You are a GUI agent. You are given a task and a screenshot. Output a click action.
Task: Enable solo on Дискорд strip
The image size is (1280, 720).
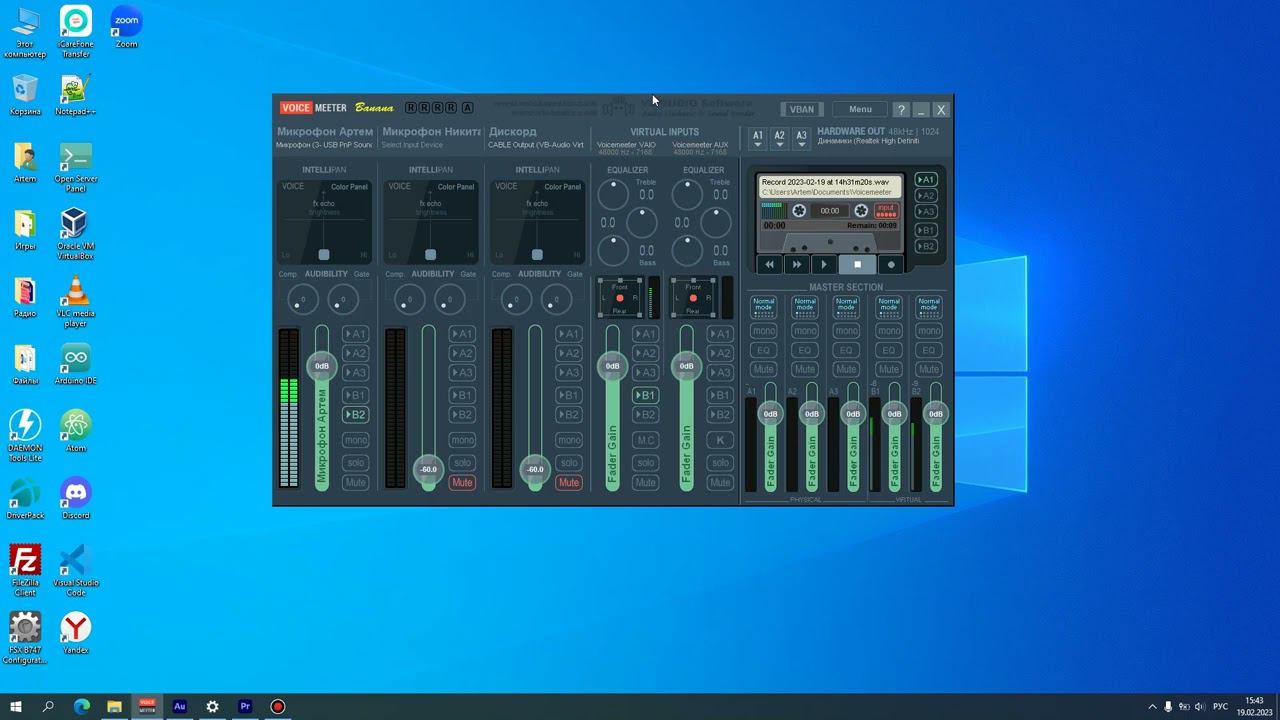point(569,463)
